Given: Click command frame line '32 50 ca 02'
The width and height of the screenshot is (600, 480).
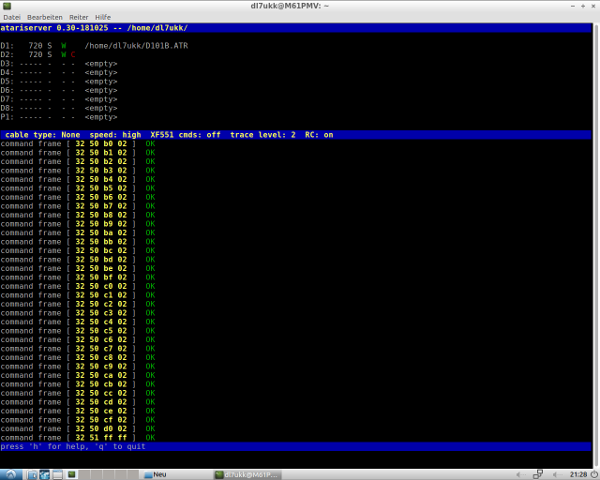Looking at the screenshot, I should (78, 376).
